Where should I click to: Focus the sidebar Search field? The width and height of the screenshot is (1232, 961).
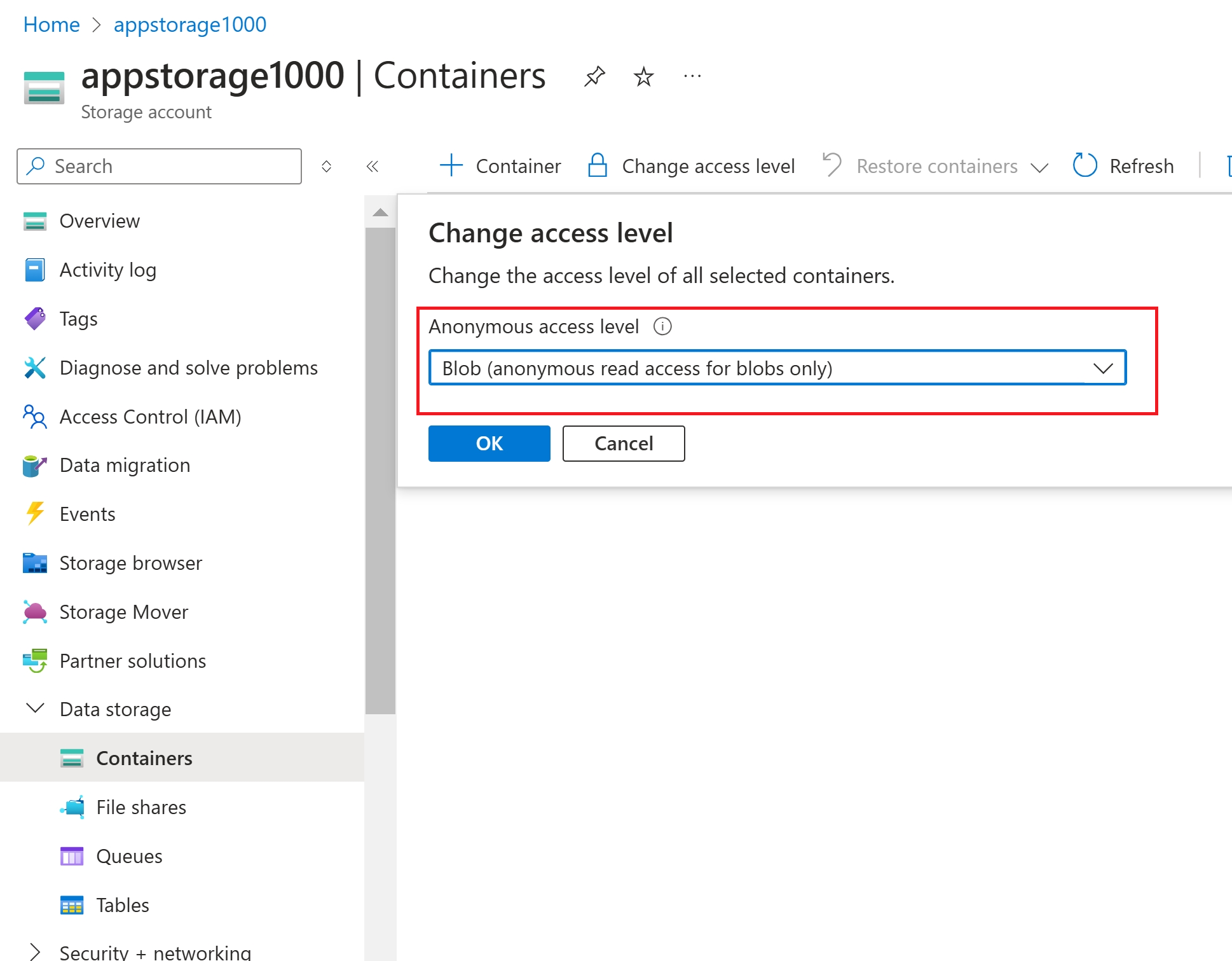160,166
